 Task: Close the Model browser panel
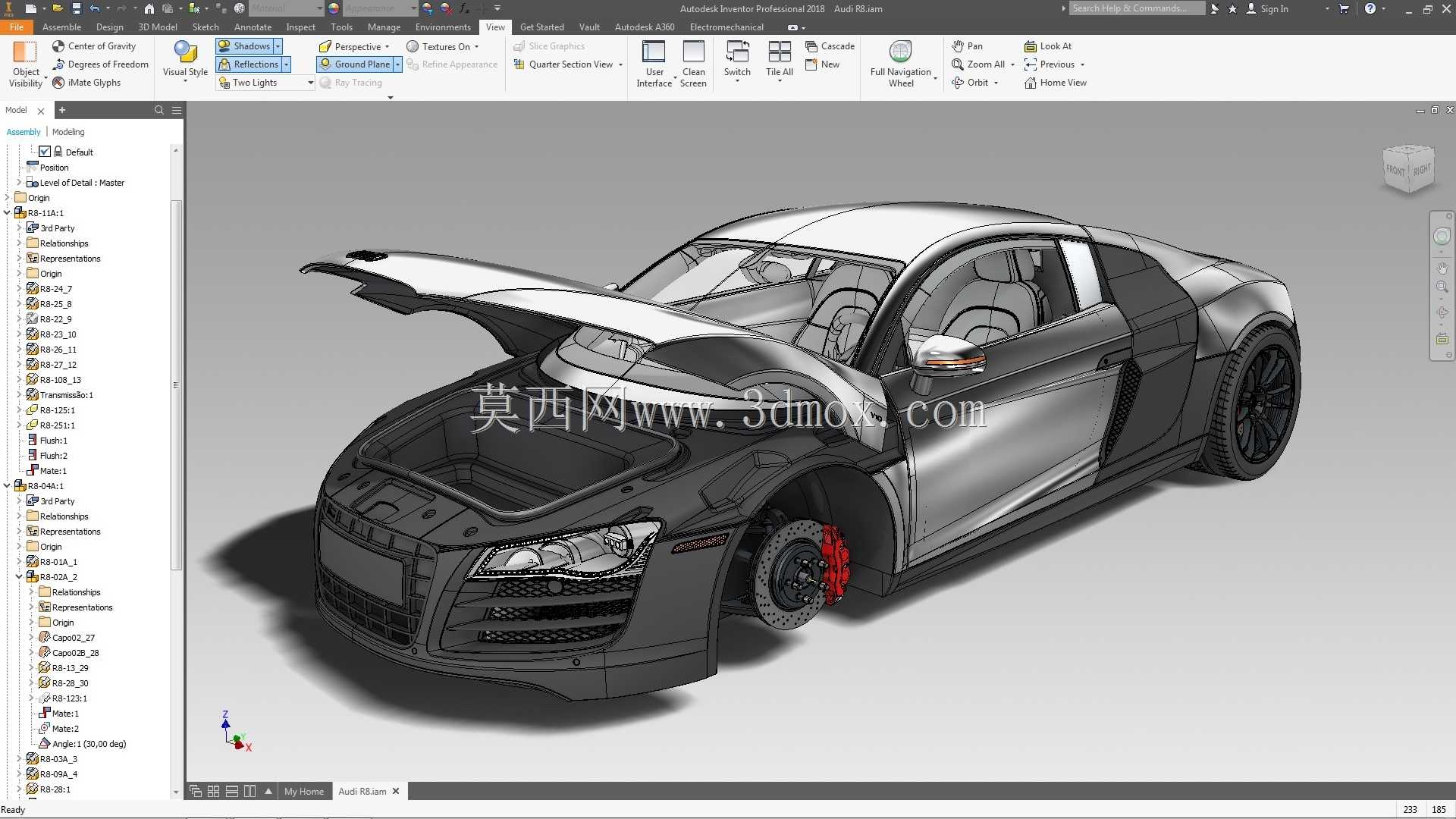click(x=41, y=111)
